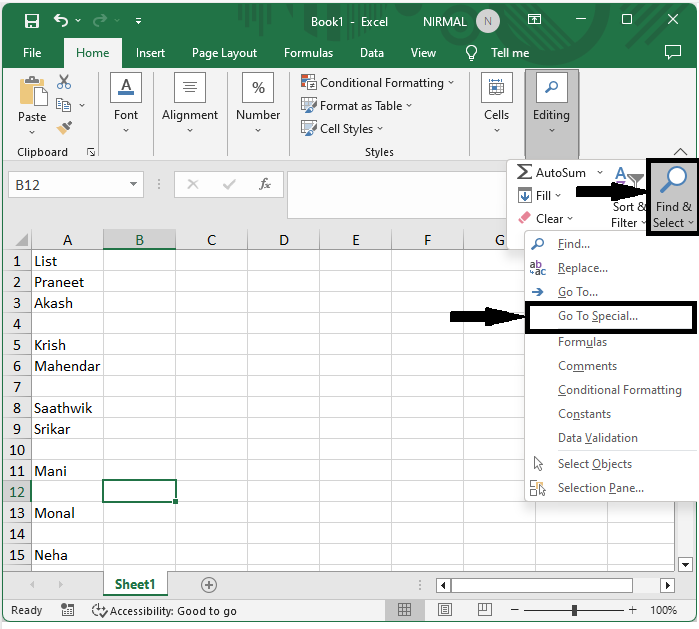The width and height of the screenshot is (699, 629).
Task: Open the Alignment group button
Action: tap(190, 102)
